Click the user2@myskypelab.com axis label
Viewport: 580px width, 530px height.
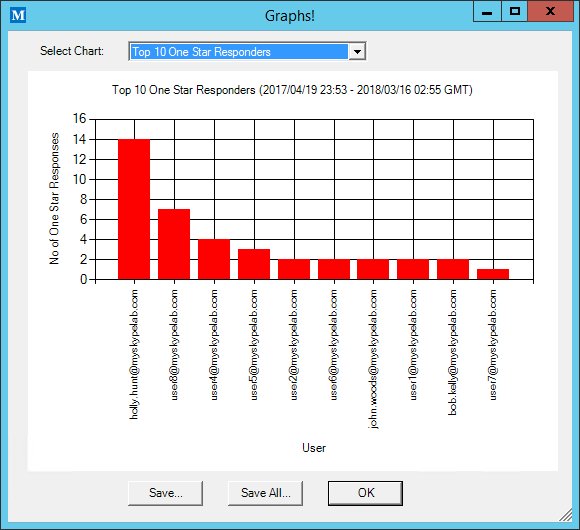[294, 345]
